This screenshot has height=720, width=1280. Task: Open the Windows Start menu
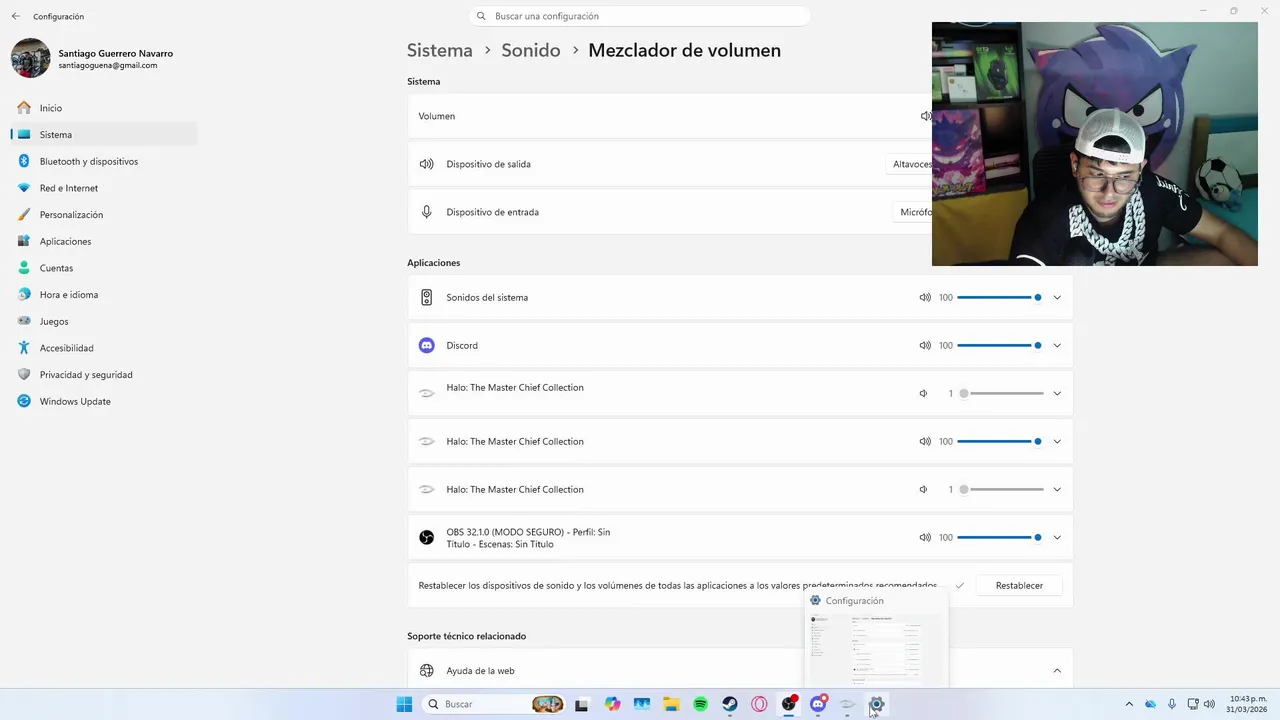404,704
